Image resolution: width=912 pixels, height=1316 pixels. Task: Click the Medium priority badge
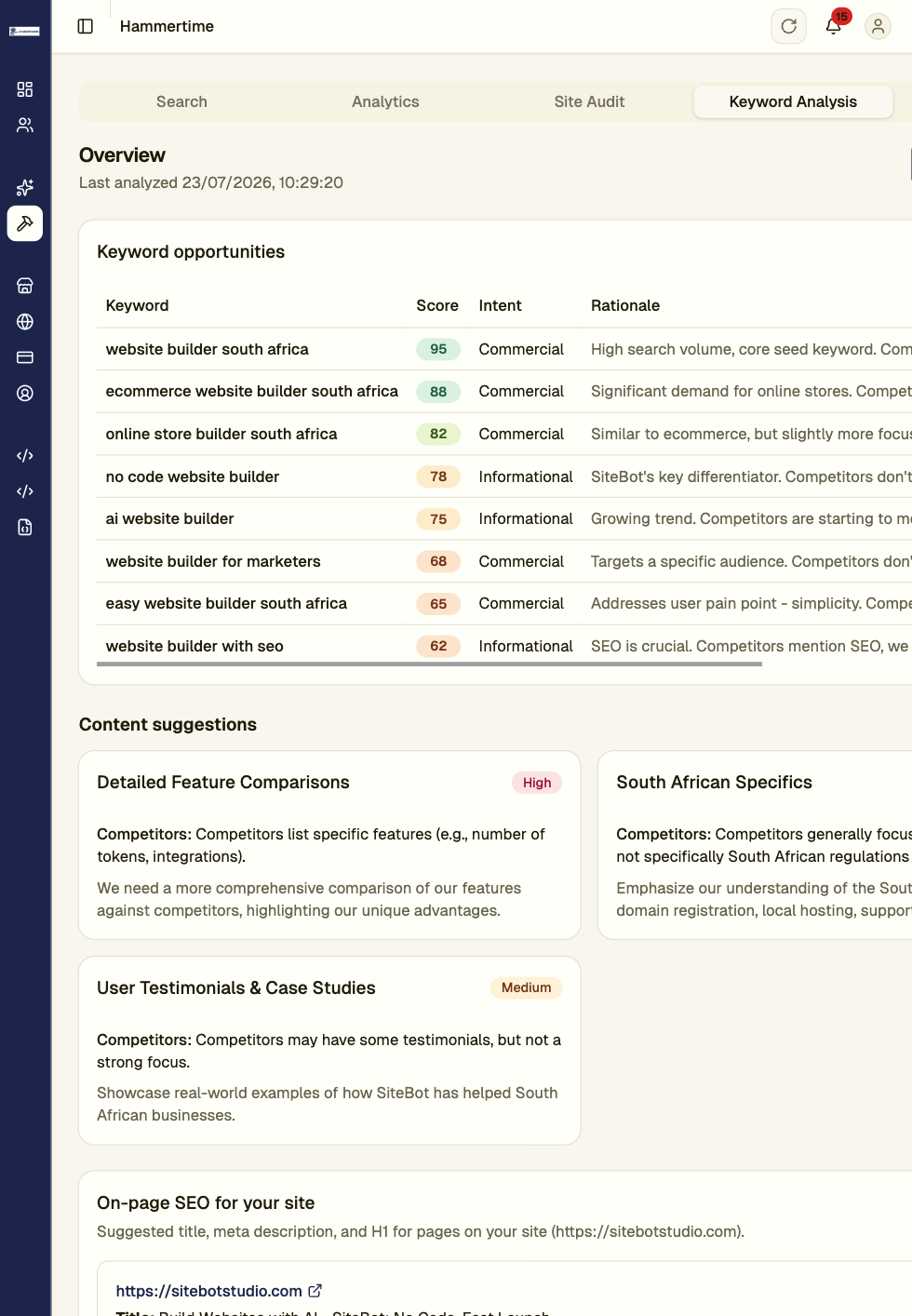526,987
